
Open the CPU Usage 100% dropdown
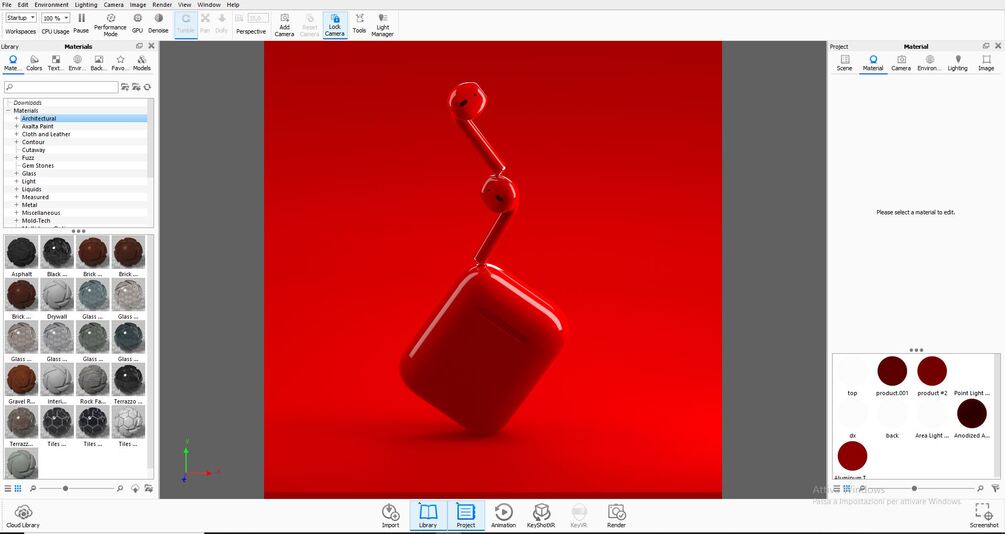pos(56,18)
